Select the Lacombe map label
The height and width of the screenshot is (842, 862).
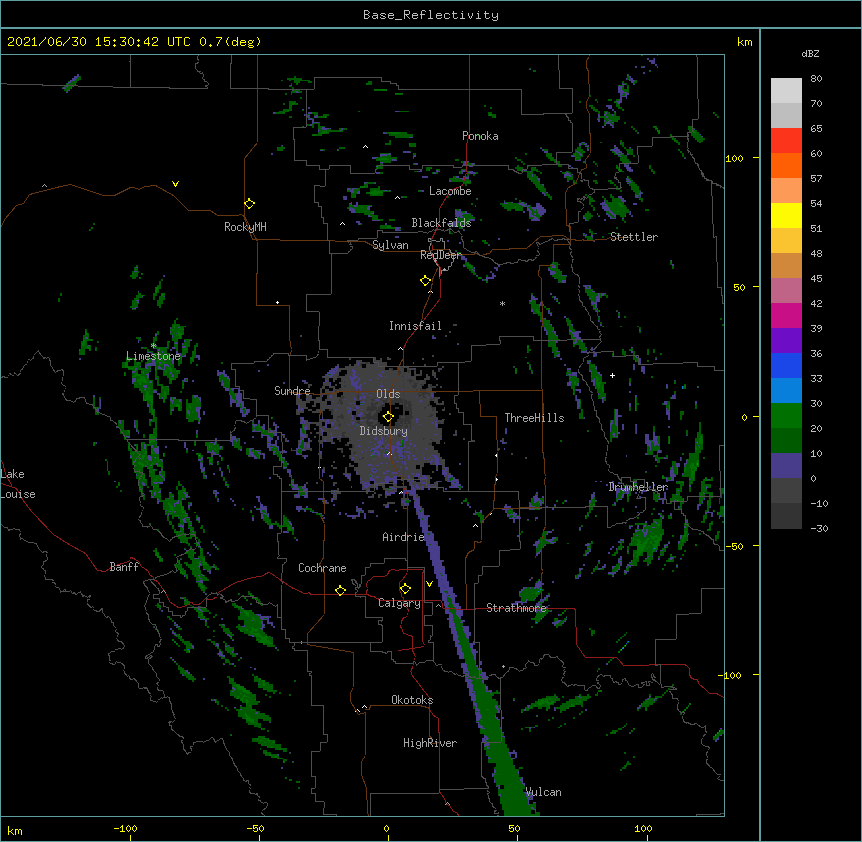click(x=450, y=191)
